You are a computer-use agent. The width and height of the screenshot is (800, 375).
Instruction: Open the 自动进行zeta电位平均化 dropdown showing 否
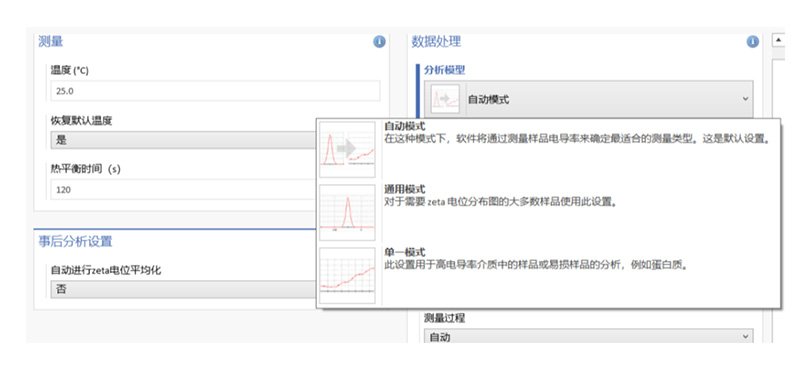point(184,289)
